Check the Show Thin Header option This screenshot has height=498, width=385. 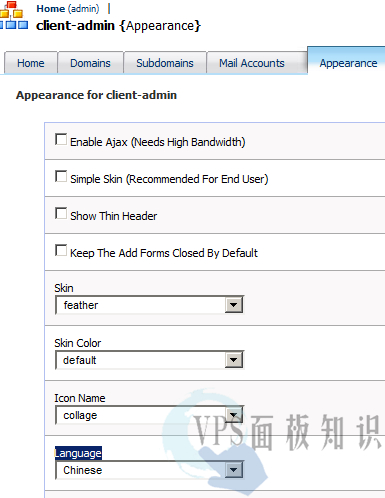[x=61, y=214]
